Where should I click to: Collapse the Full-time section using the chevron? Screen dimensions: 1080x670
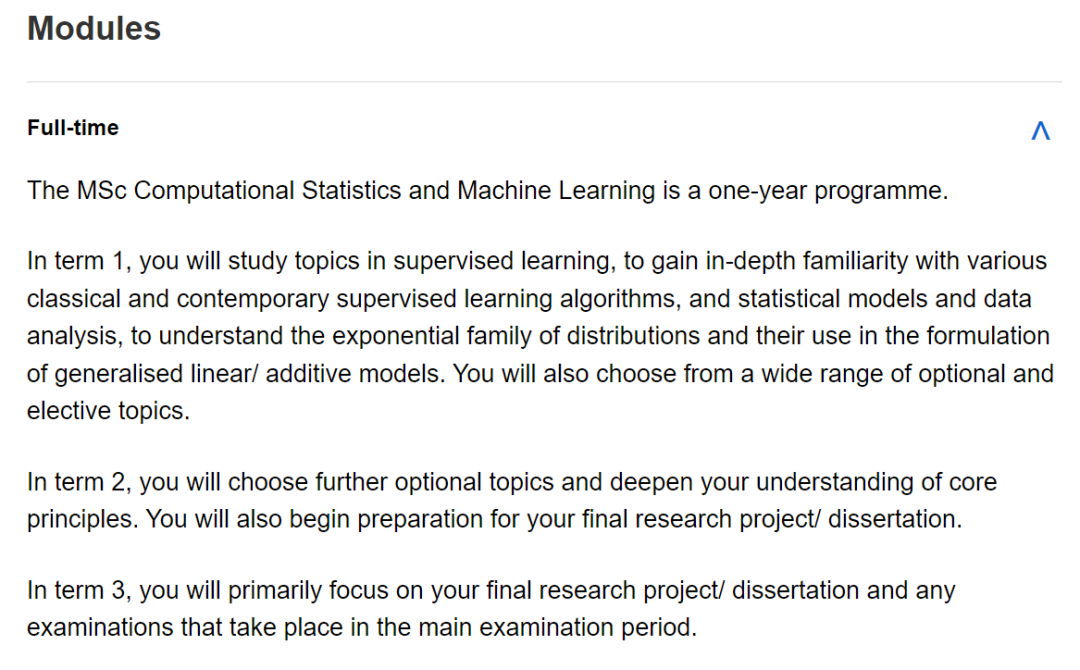pyautogui.click(x=1040, y=130)
